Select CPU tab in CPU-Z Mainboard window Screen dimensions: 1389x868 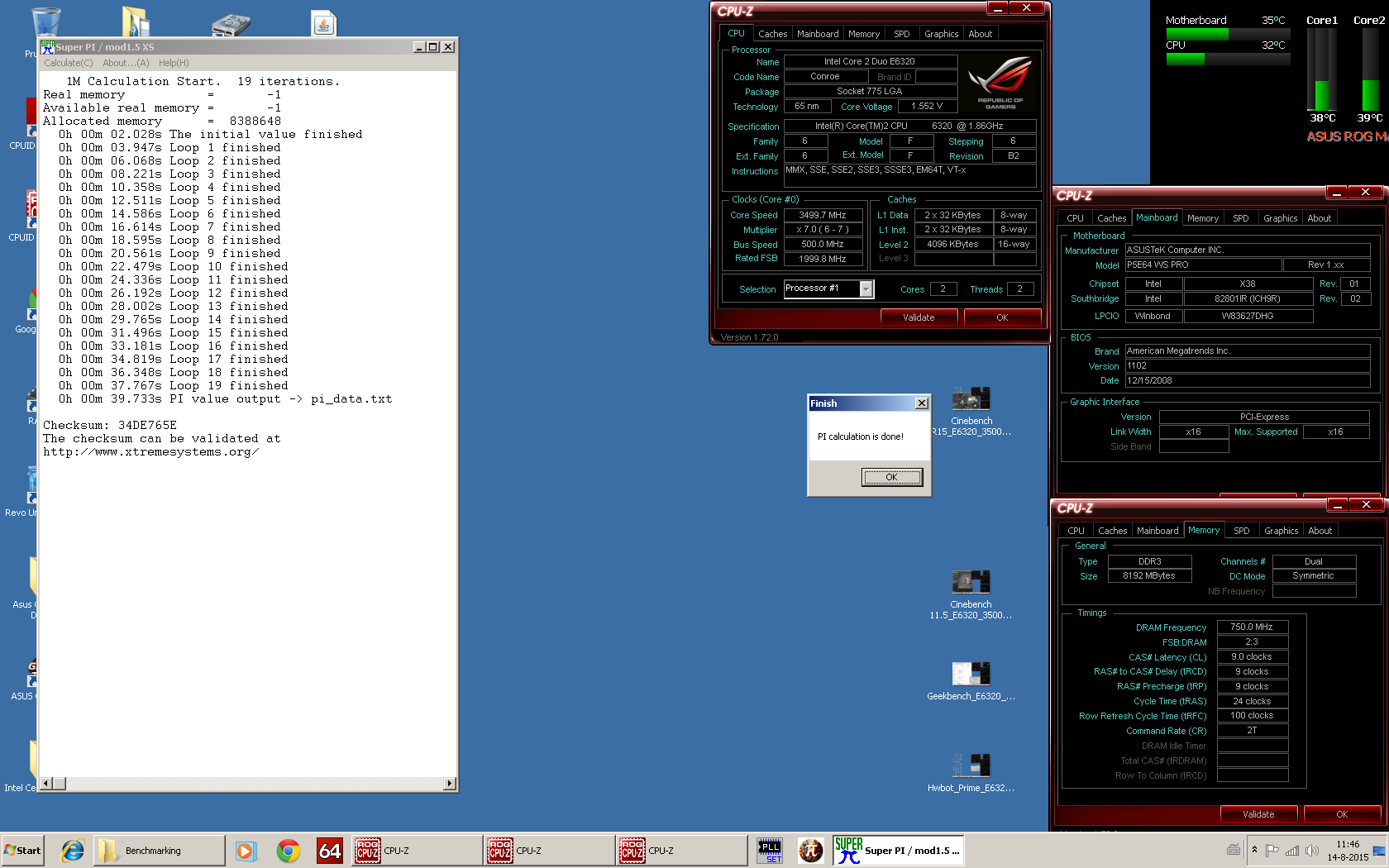[x=1075, y=218]
